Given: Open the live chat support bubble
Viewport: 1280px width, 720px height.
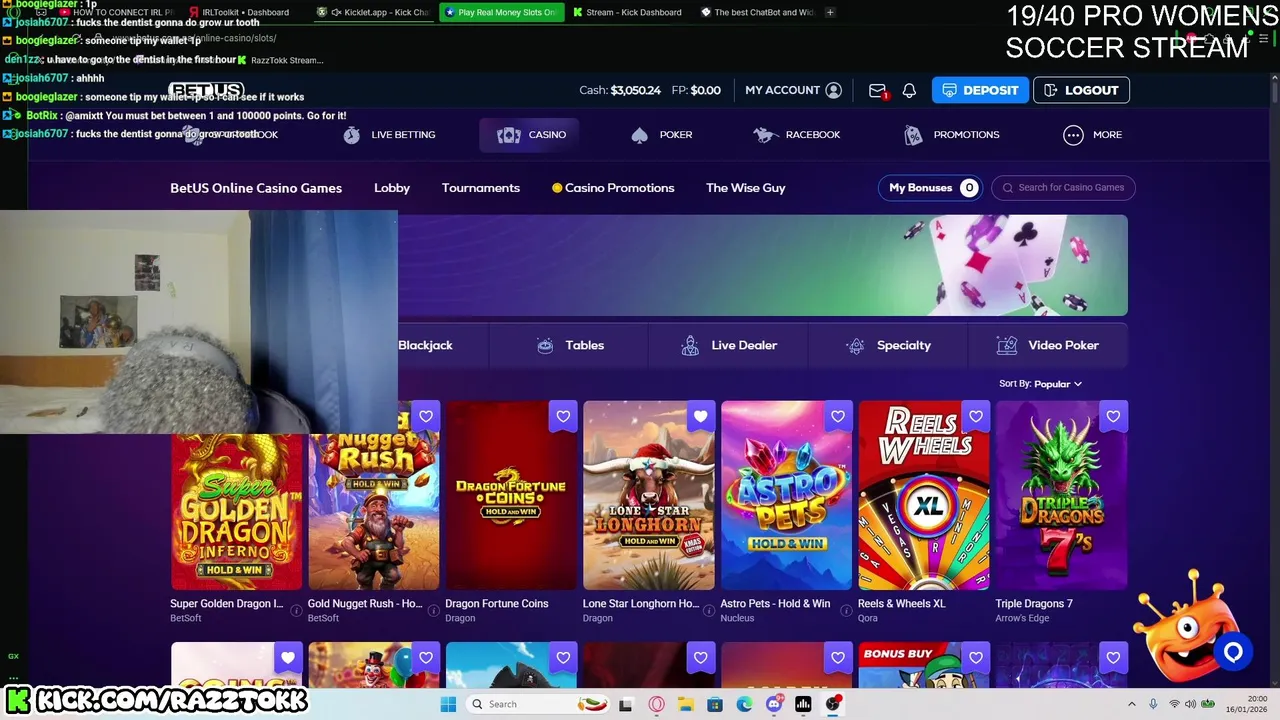Looking at the screenshot, I should click(1233, 652).
